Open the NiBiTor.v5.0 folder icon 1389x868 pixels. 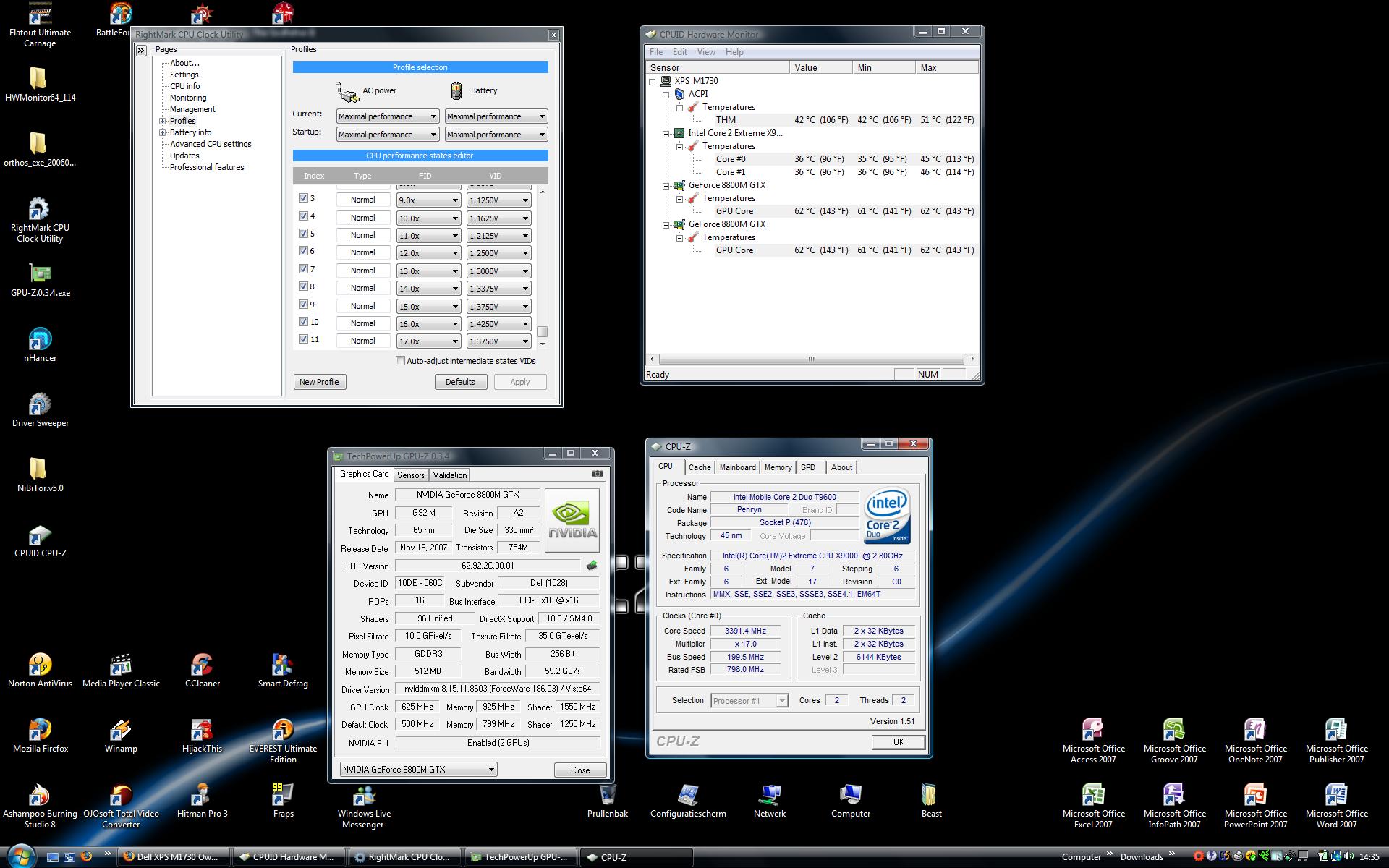[x=40, y=475]
